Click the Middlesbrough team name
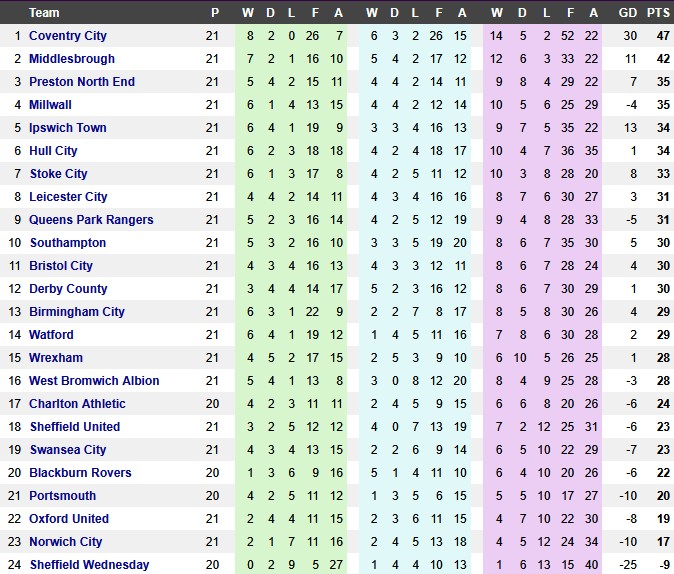The height and width of the screenshot is (574, 674). click(72, 59)
